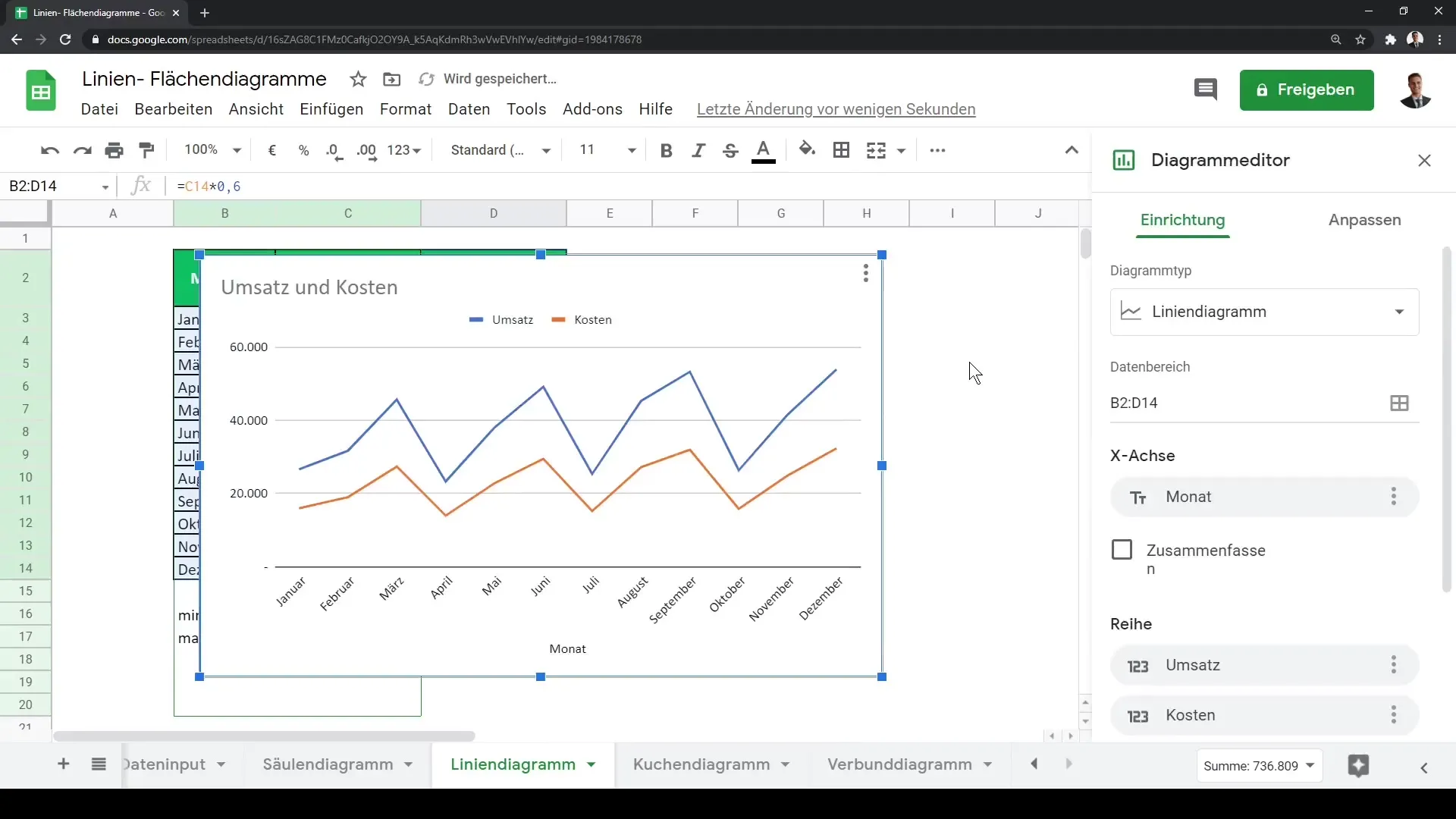Click the Monat X-axis field

pyautogui.click(x=1264, y=497)
